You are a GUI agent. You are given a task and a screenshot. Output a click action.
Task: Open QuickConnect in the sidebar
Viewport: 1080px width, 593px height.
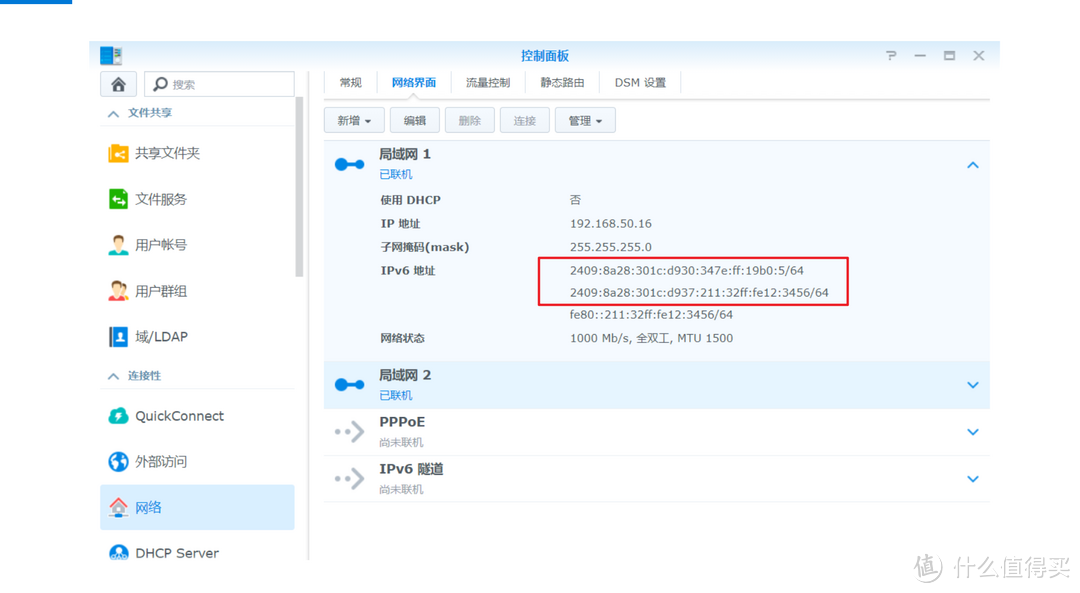(198, 416)
